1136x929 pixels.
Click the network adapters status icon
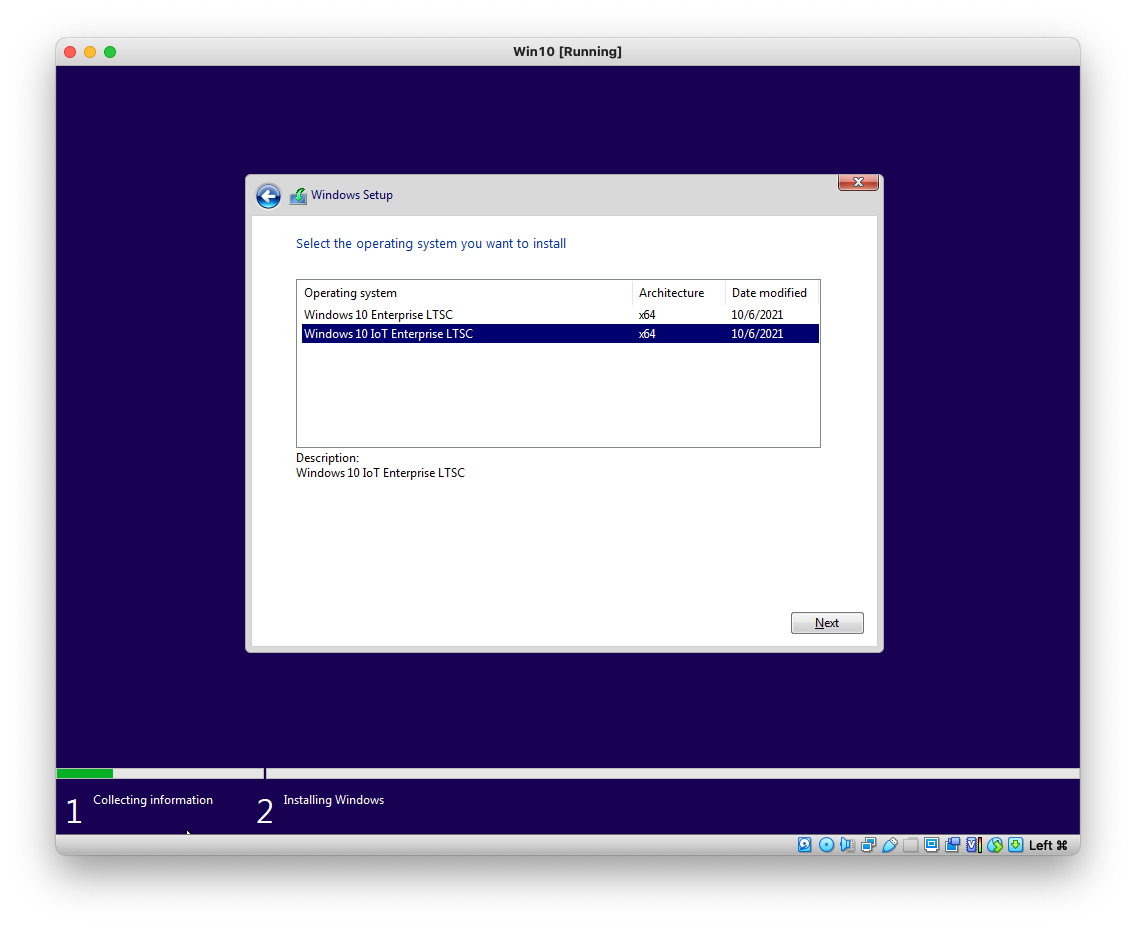click(x=869, y=845)
